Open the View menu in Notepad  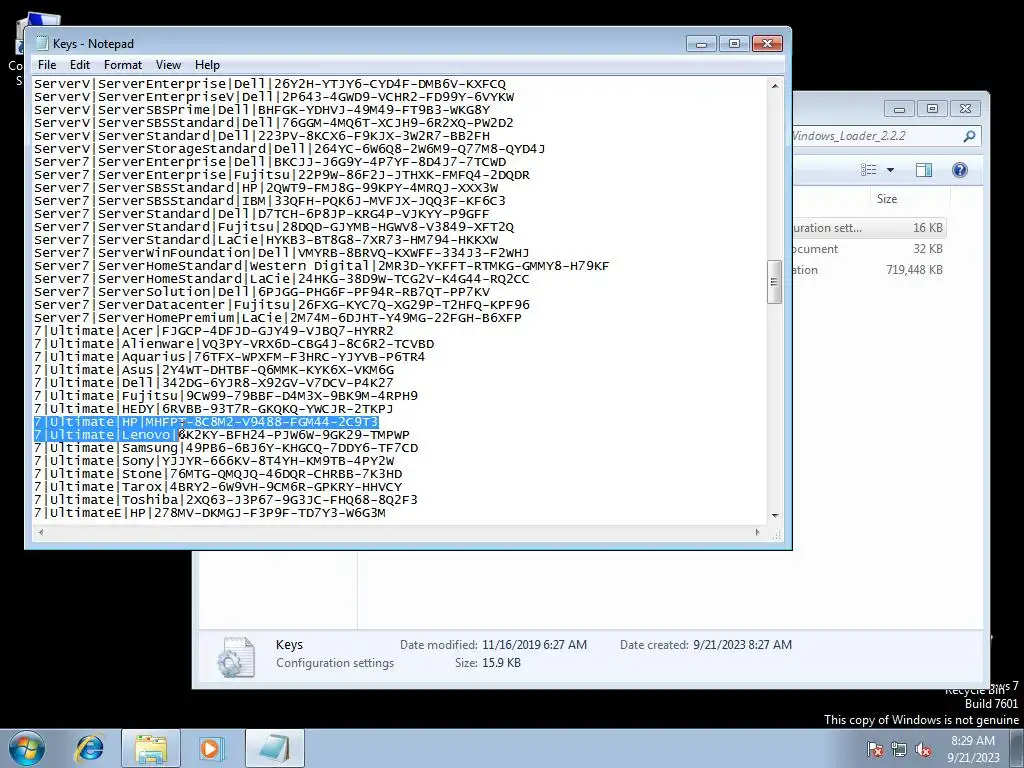[x=168, y=65]
